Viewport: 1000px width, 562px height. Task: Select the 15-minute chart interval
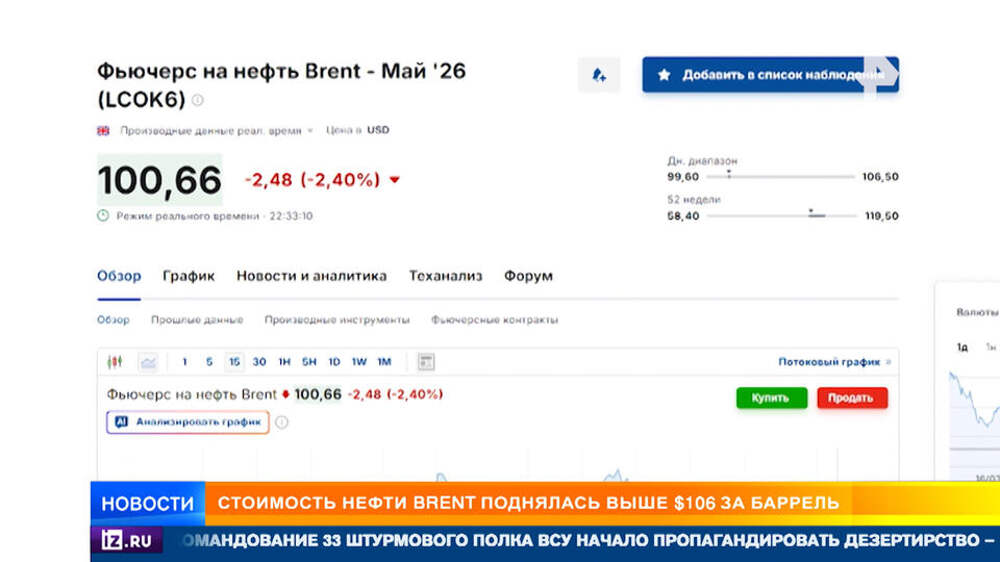[234, 361]
